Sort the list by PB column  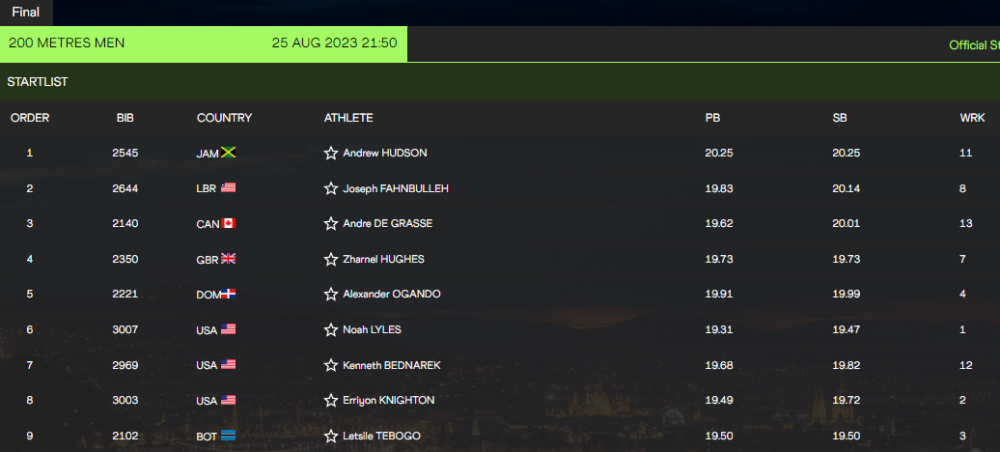coord(713,118)
